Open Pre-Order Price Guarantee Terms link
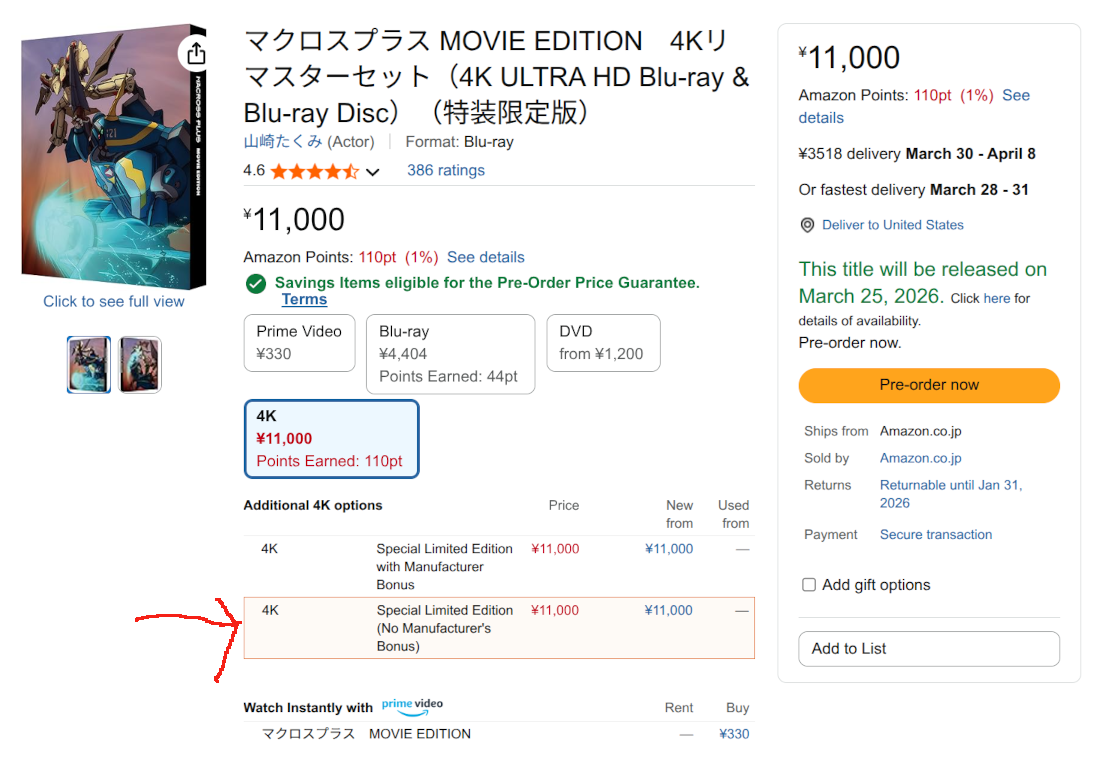The image size is (1094, 758). [304, 300]
